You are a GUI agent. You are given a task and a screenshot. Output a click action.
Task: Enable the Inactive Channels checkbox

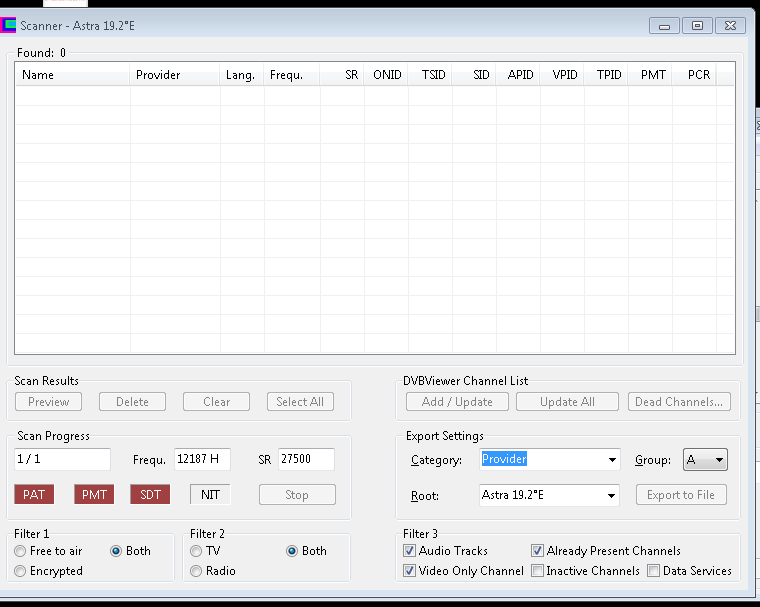pos(538,571)
